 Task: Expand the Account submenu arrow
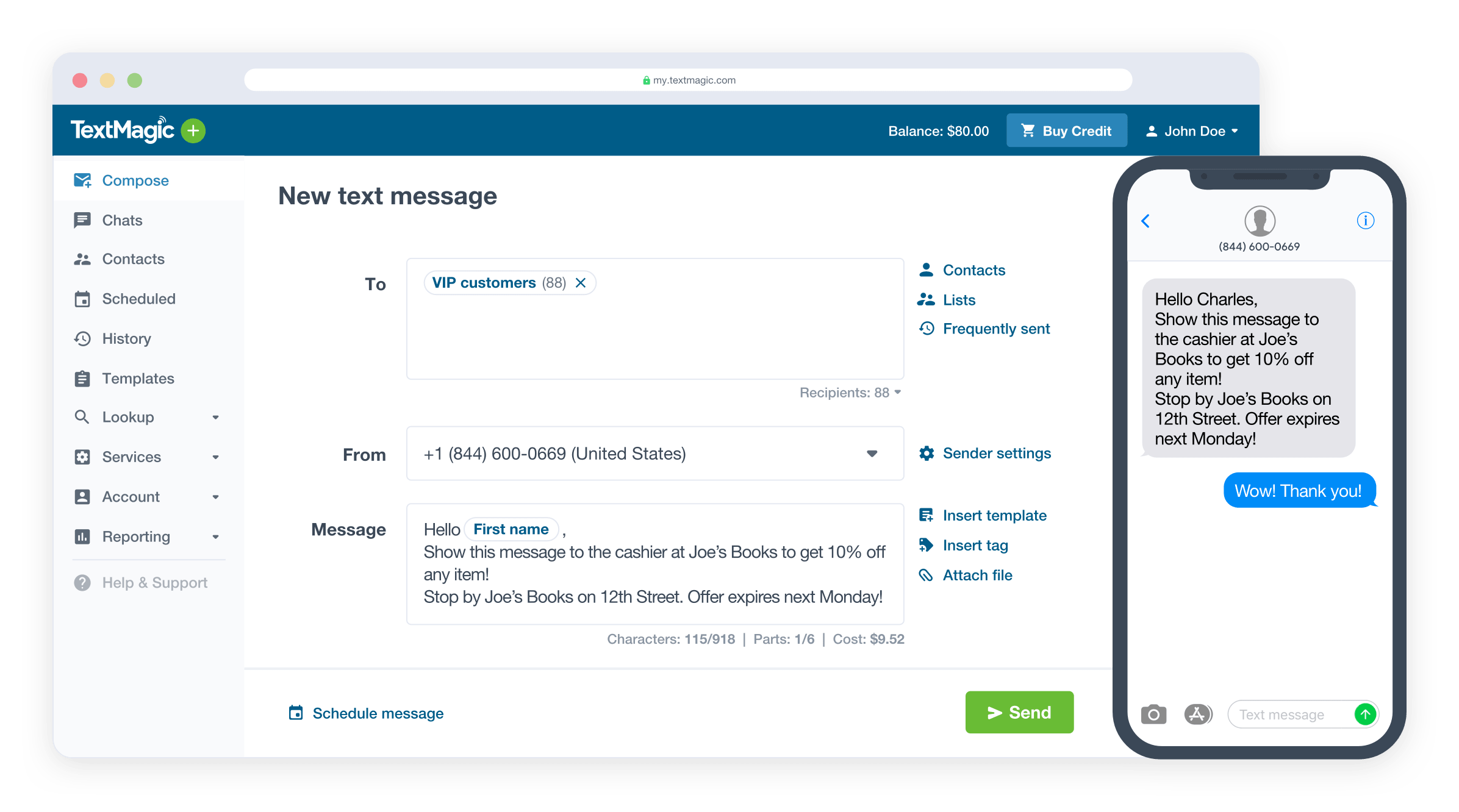(x=215, y=497)
